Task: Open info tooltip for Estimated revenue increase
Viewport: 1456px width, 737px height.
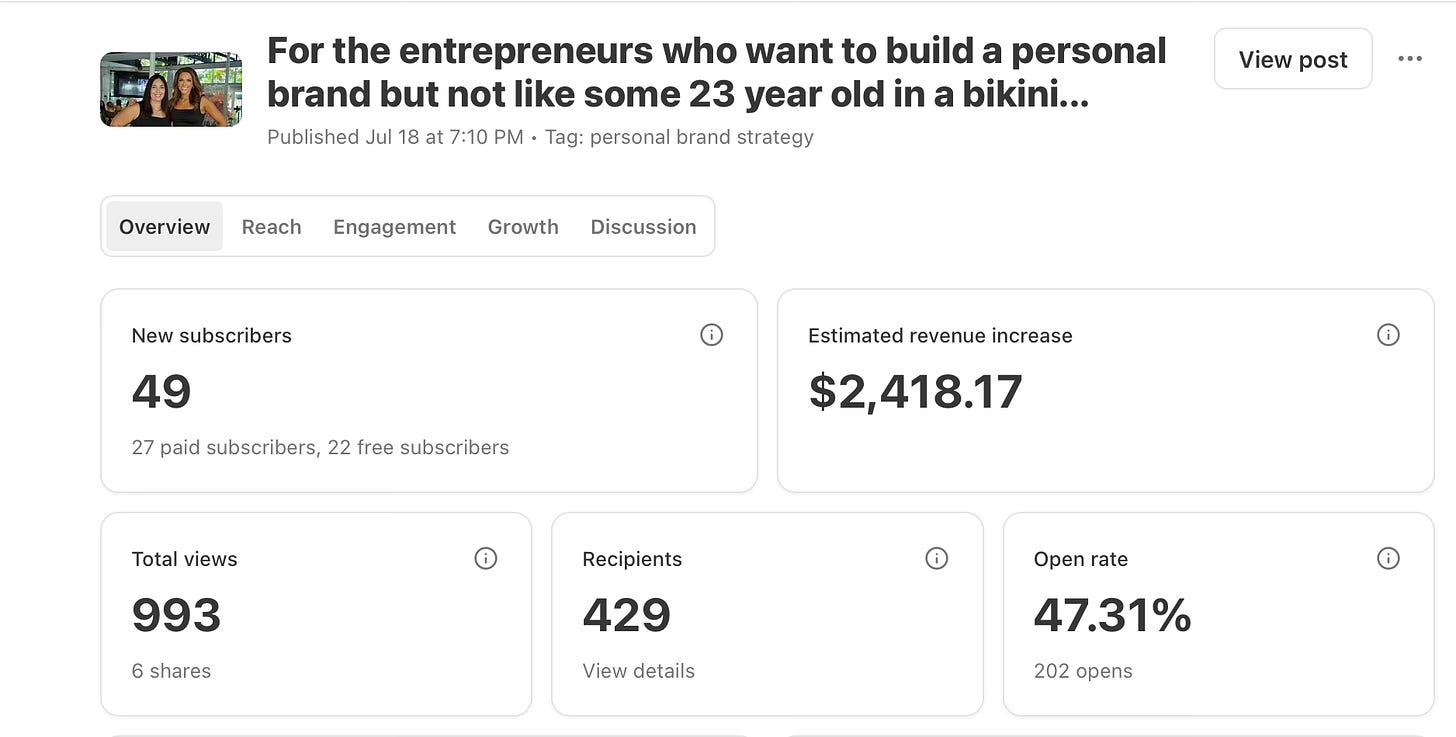Action: 1388,335
